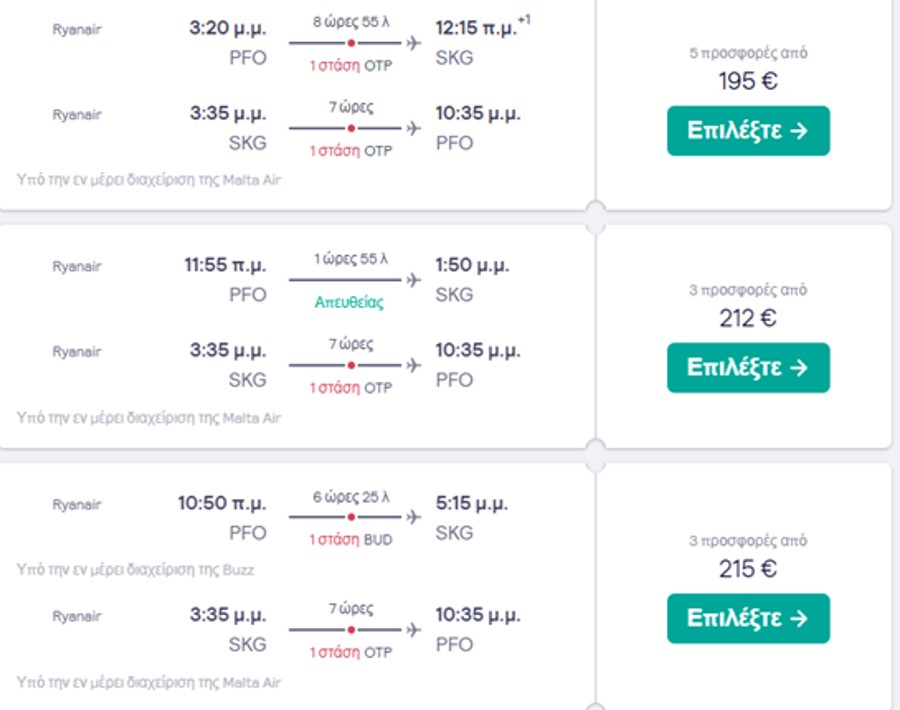Select the 215 € flight offer
Viewport: 900px width, 710px height.
[748, 618]
